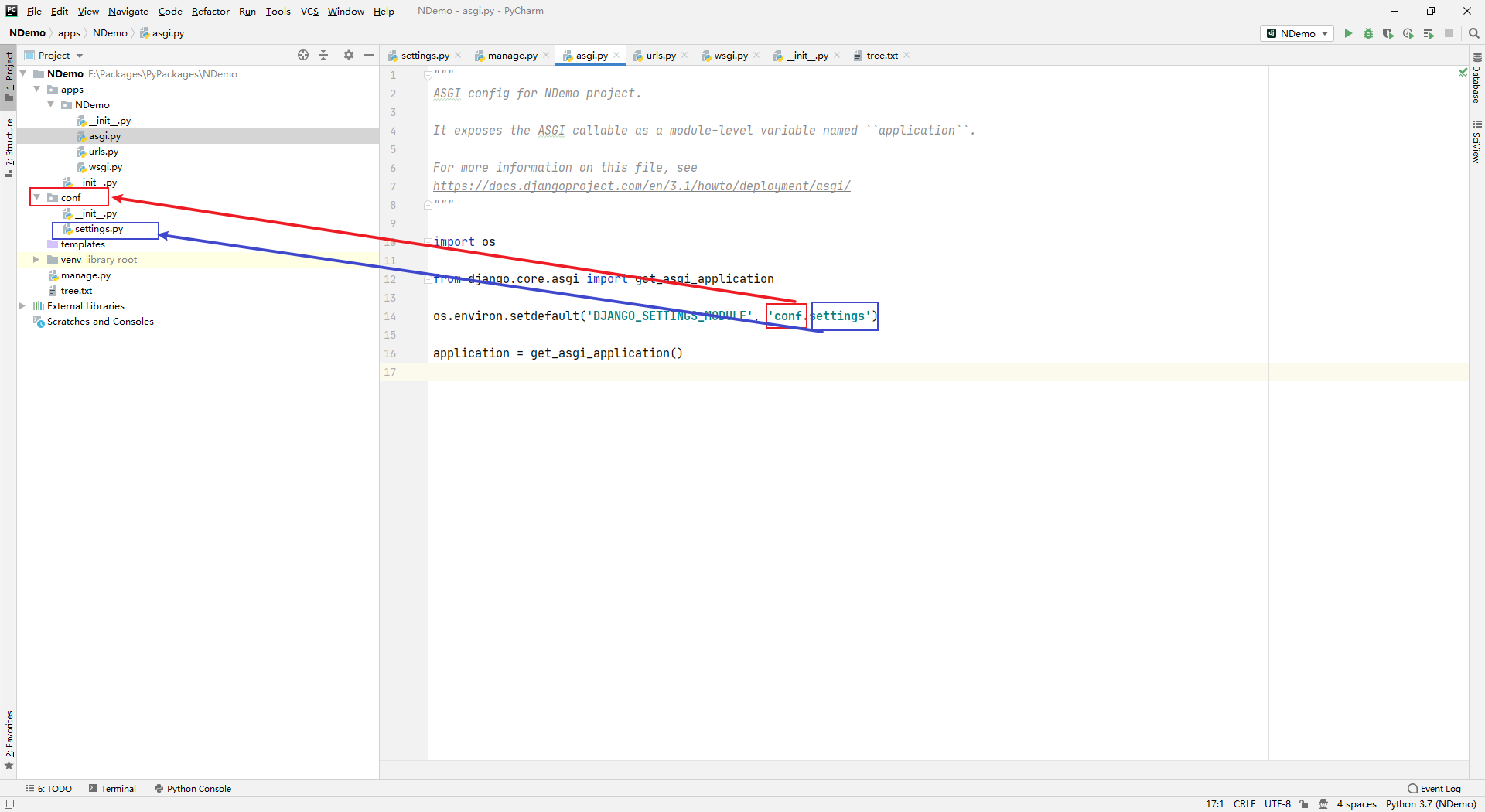The width and height of the screenshot is (1485, 812).
Task: Collapse all in Project panel
Action: 323,55
